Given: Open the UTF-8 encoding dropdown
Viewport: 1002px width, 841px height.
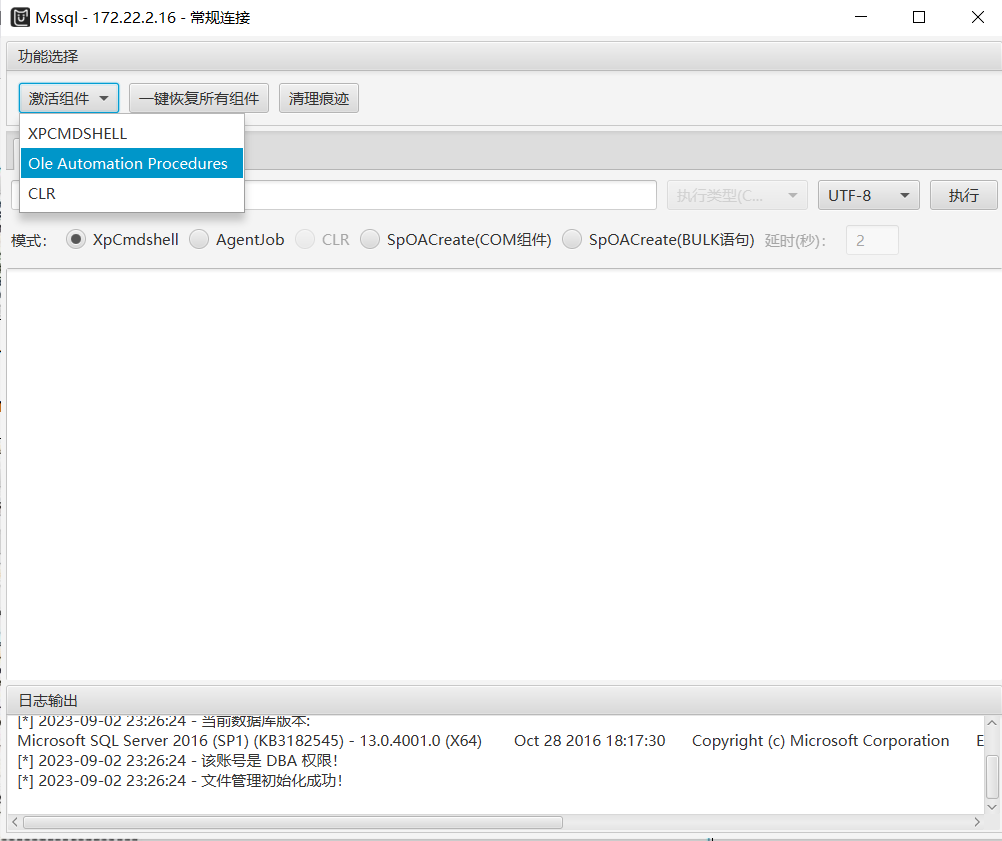Looking at the screenshot, I should [868, 195].
